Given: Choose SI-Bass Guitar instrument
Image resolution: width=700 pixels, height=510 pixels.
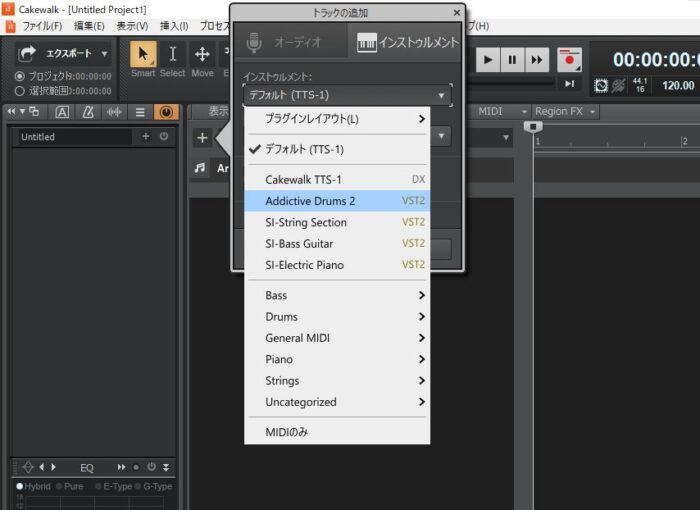Looking at the screenshot, I should [337, 244].
